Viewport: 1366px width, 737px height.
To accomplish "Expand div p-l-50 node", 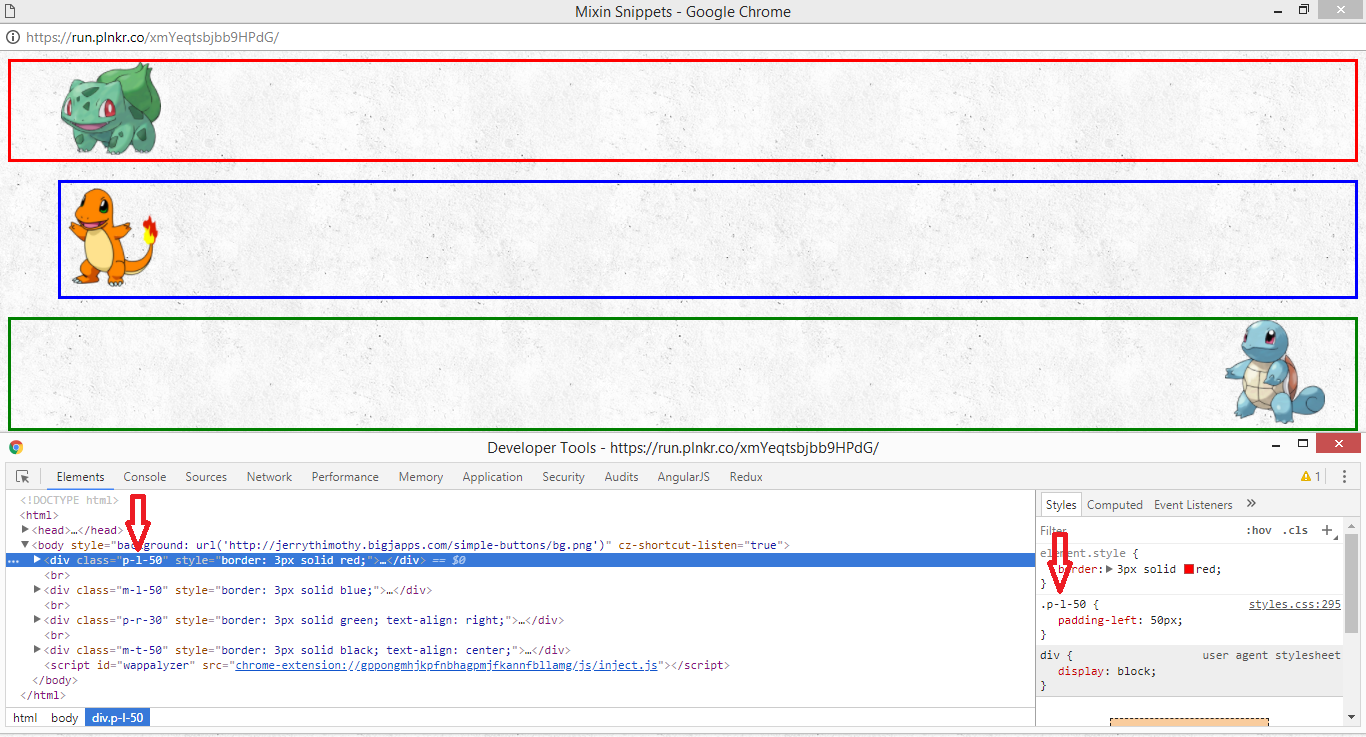I will click(x=38, y=560).
